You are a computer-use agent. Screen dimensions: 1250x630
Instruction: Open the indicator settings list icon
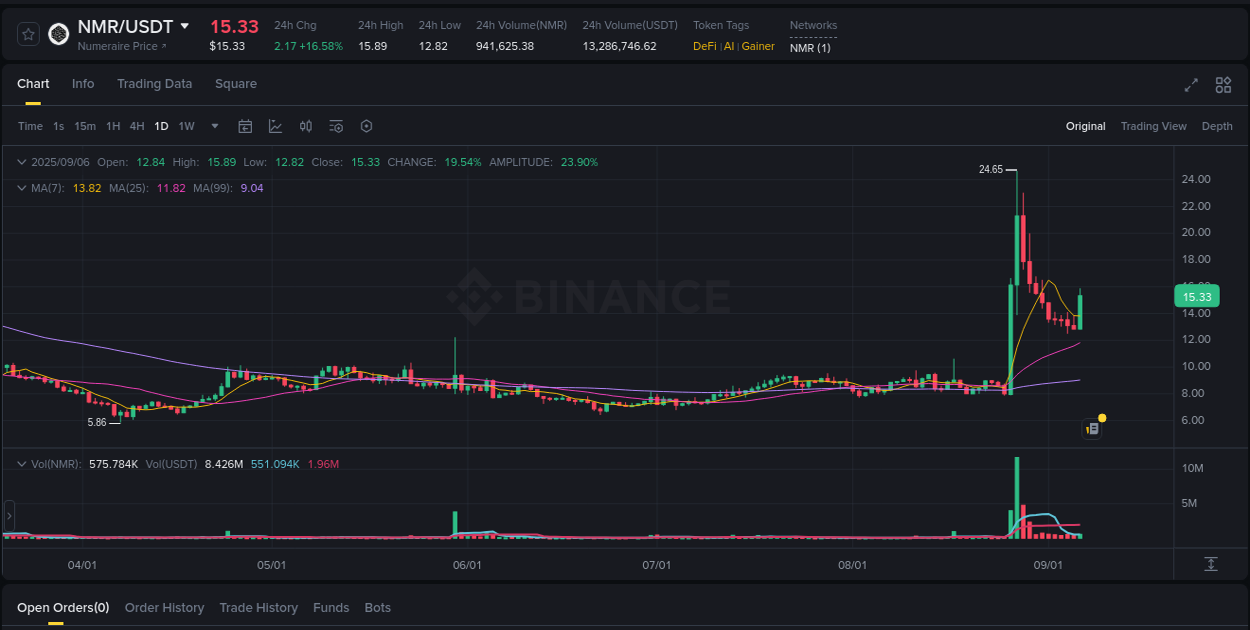[336, 126]
